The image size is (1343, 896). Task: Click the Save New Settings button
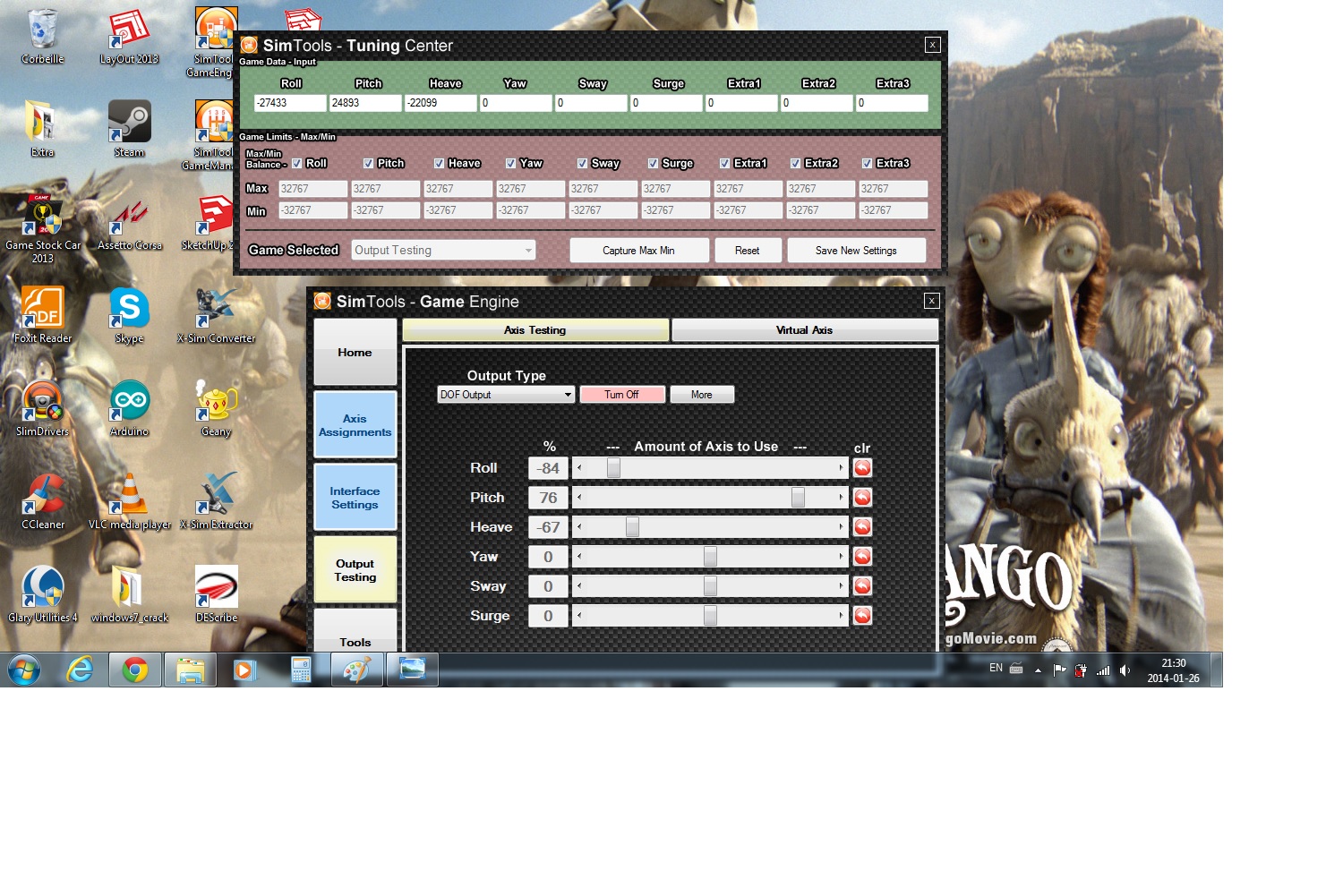click(857, 251)
